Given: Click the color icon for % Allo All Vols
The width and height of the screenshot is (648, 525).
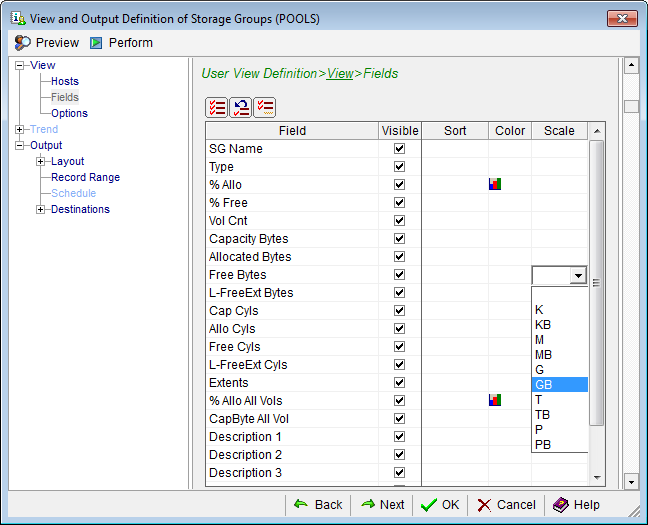Looking at the screenshot, I should pos(494,400).
